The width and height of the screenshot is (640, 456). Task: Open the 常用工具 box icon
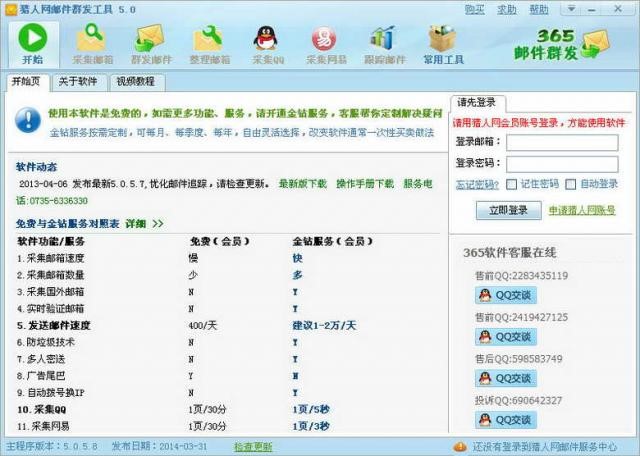tap(443, 38)
